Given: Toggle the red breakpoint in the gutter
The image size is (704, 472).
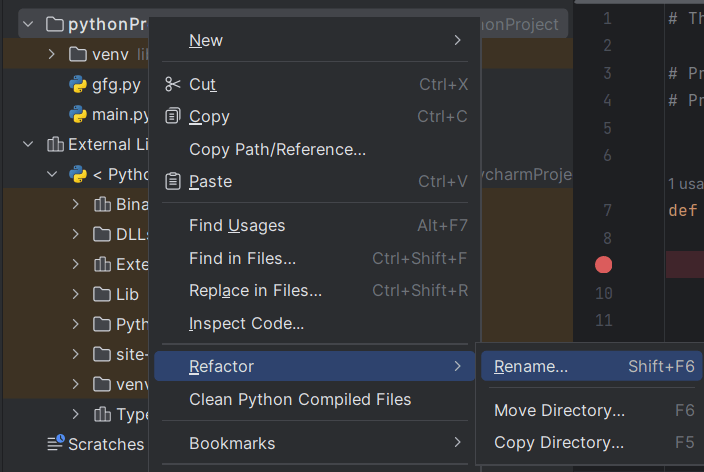Looking at the screenshot, I should [603, 265].
